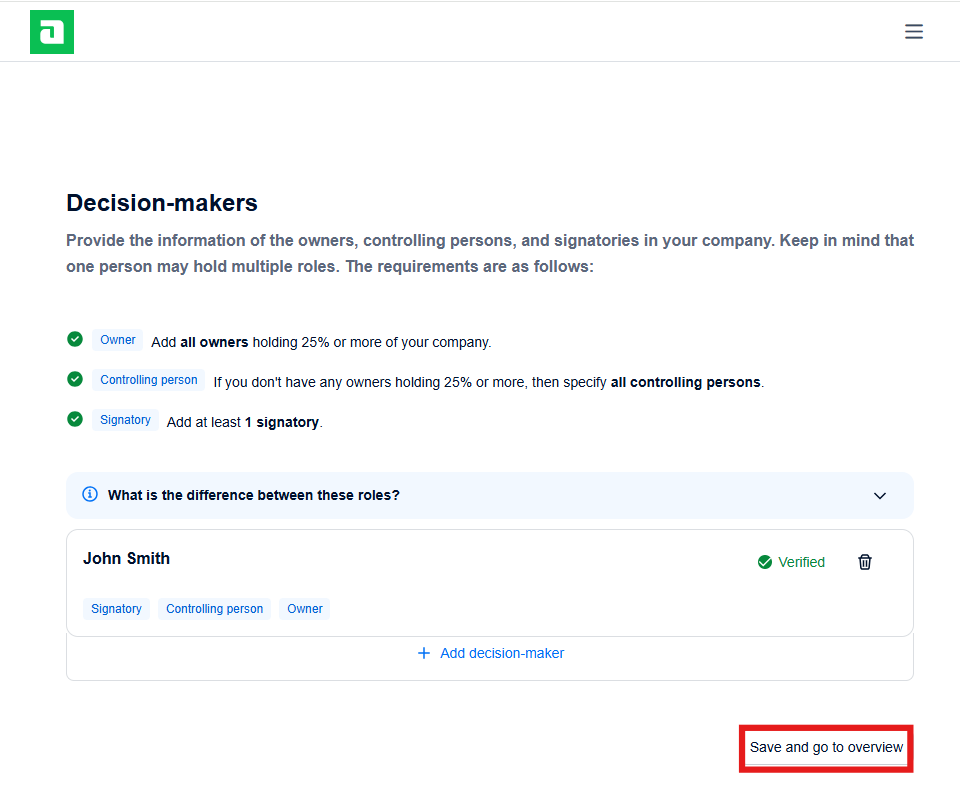Click green checkmark next to Owner requirement
This screenshot has height=800, width=960.
click(75, 339)
